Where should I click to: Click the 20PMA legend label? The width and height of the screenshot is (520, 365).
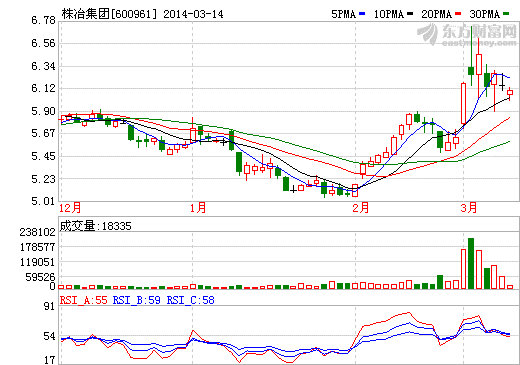(437, 14)
